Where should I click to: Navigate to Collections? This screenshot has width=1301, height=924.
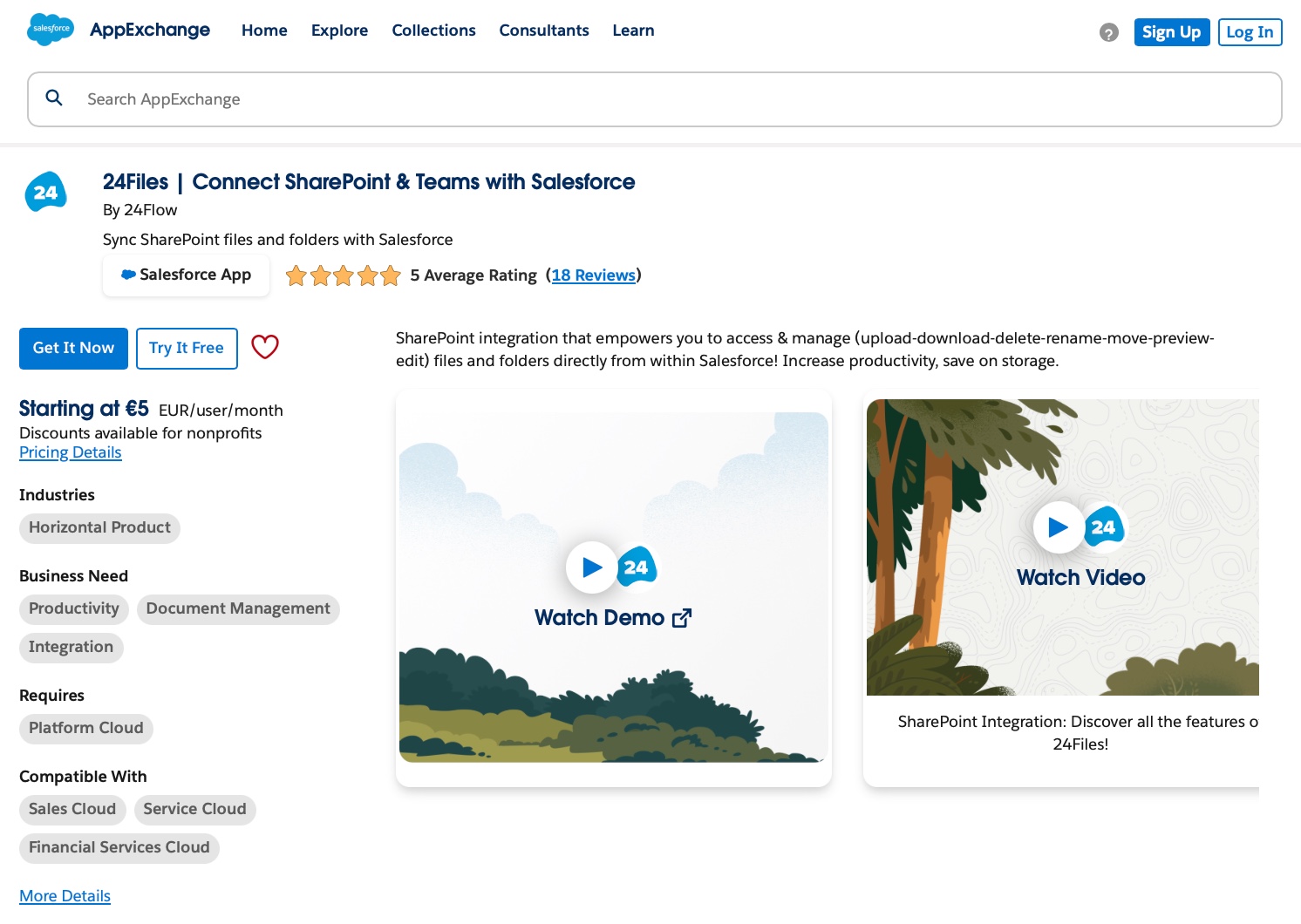[433, 30]
